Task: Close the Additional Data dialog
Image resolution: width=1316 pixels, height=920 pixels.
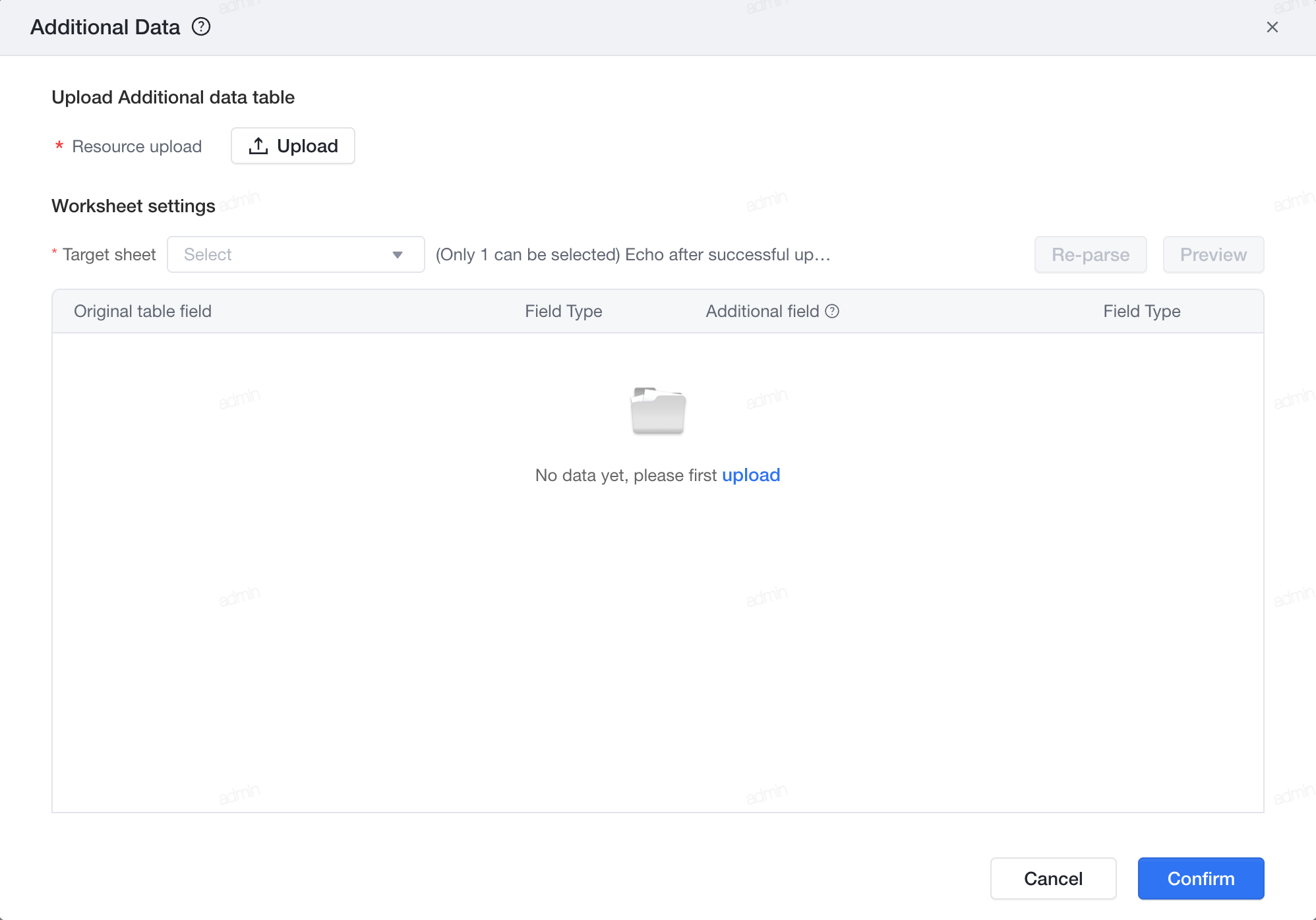Action: (x=1272, y=27)
